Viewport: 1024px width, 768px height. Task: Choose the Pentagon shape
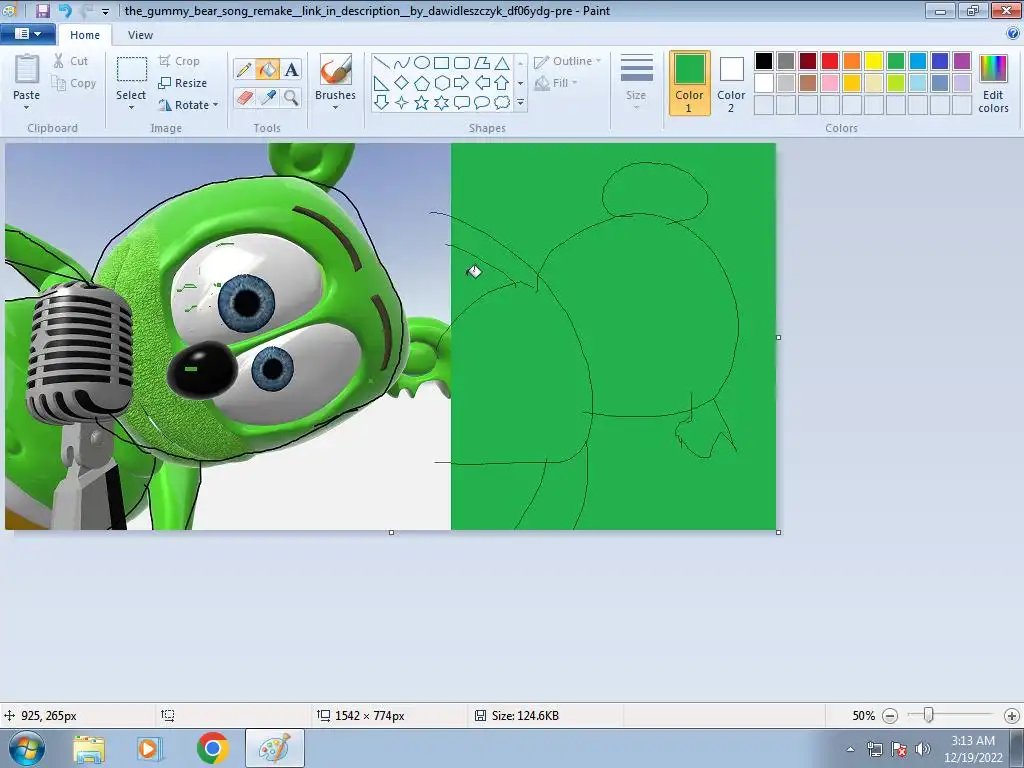tap(422, 83)
